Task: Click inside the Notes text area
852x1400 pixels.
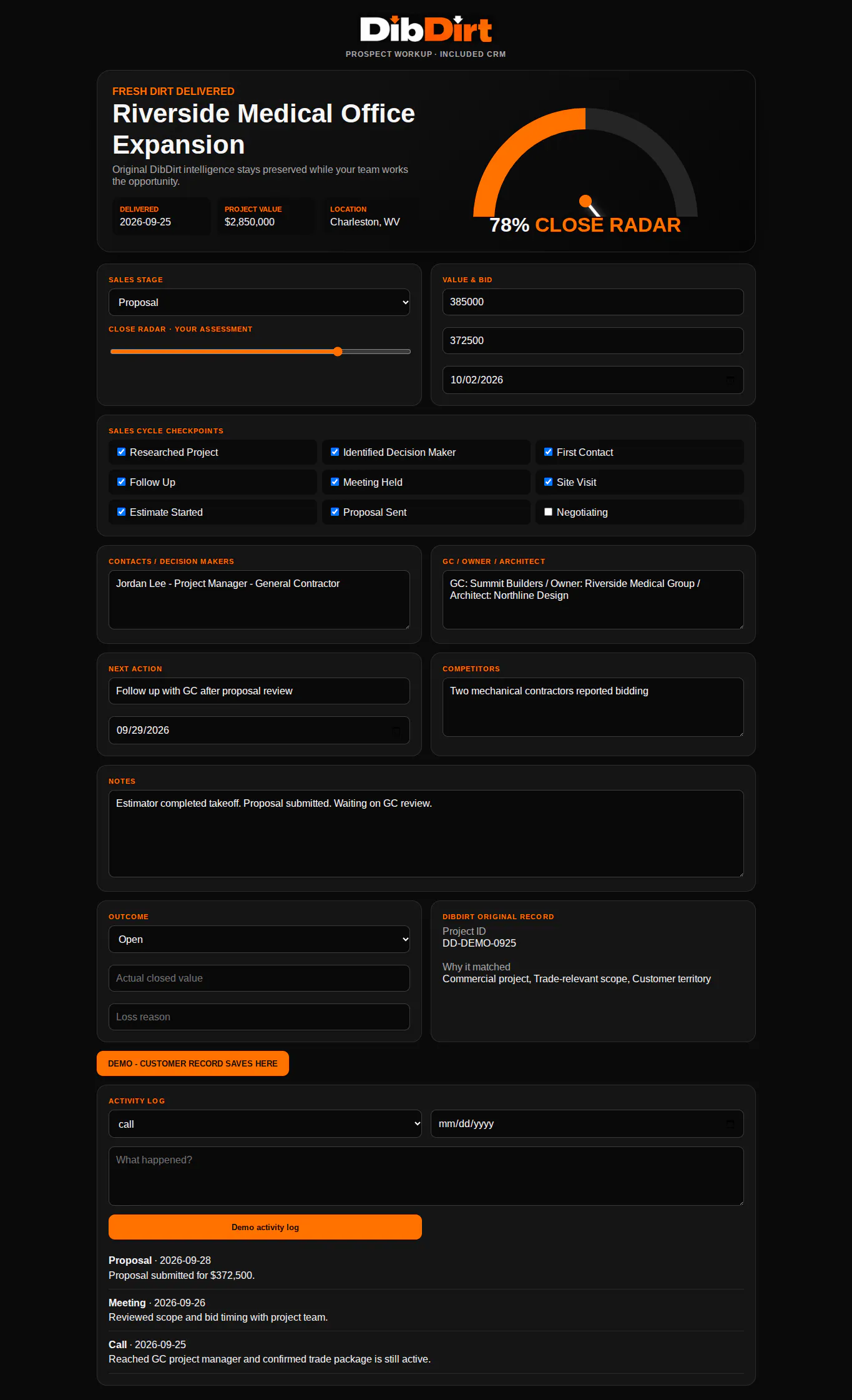Action: pyautogui.click(x=426, y=834)
